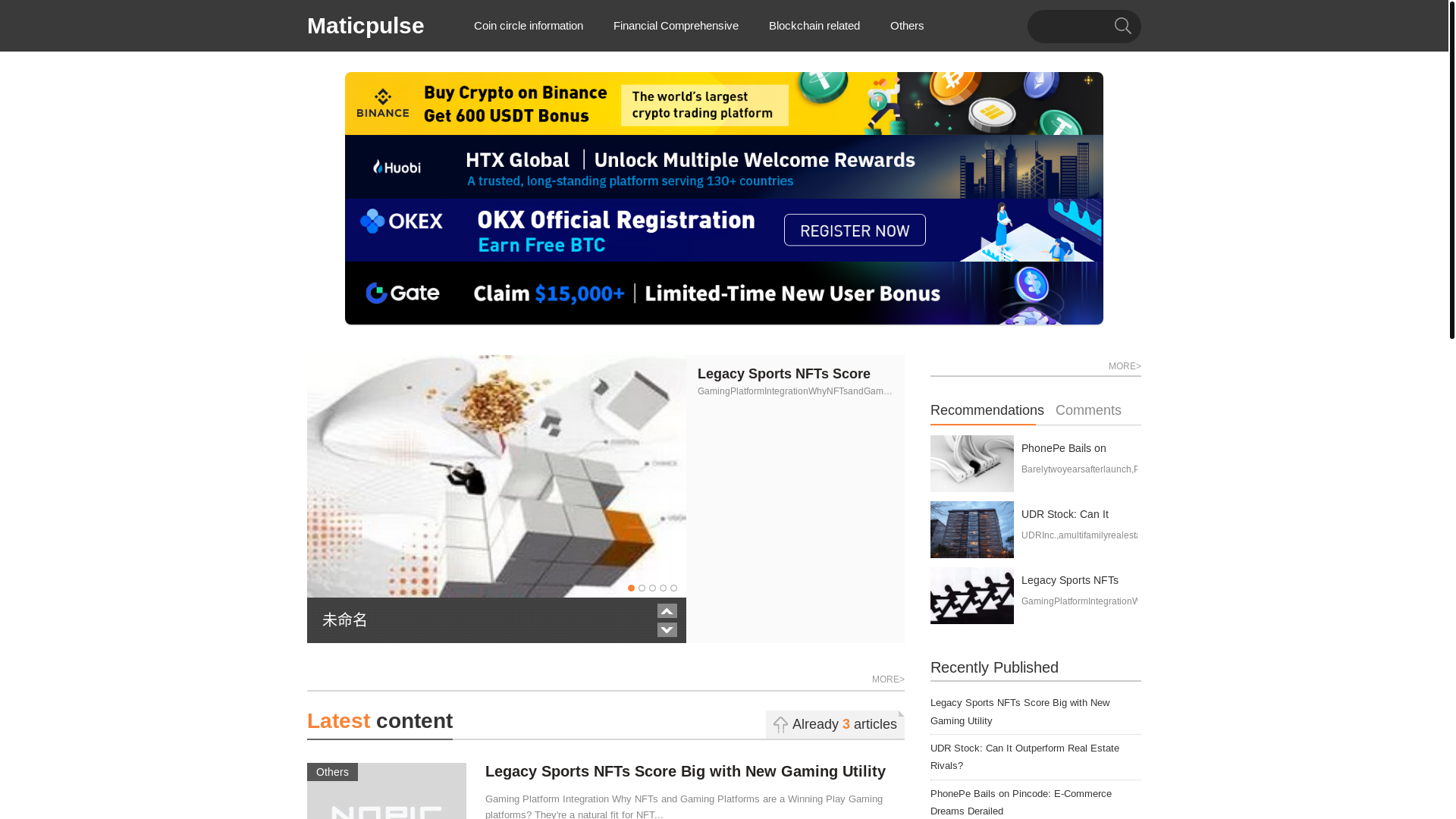Open carousel headline Legacy Sports NFTs Score
Viewport: 1456px width, 819px height.
[784, 374]
